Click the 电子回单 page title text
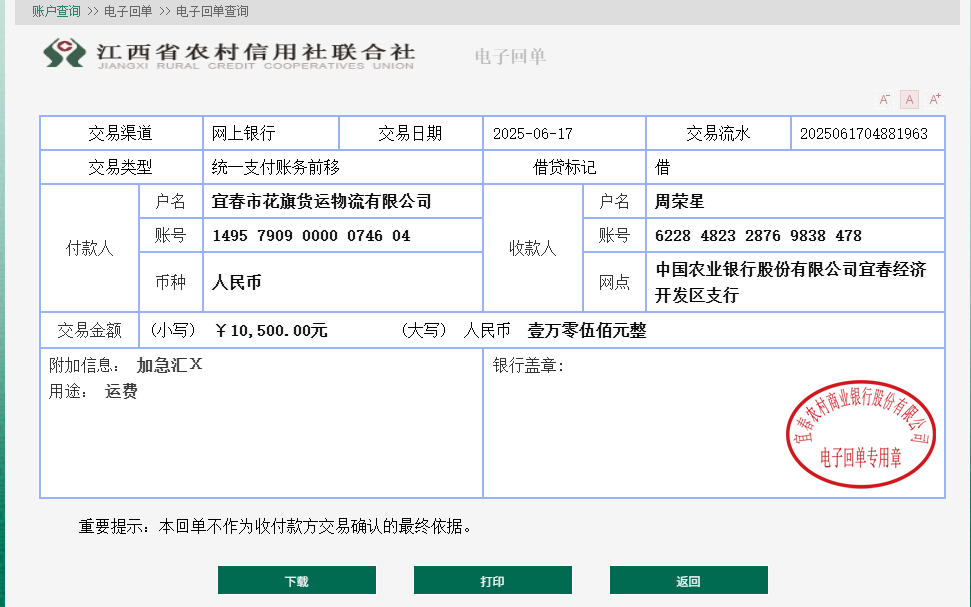 (x=510, y=56)
